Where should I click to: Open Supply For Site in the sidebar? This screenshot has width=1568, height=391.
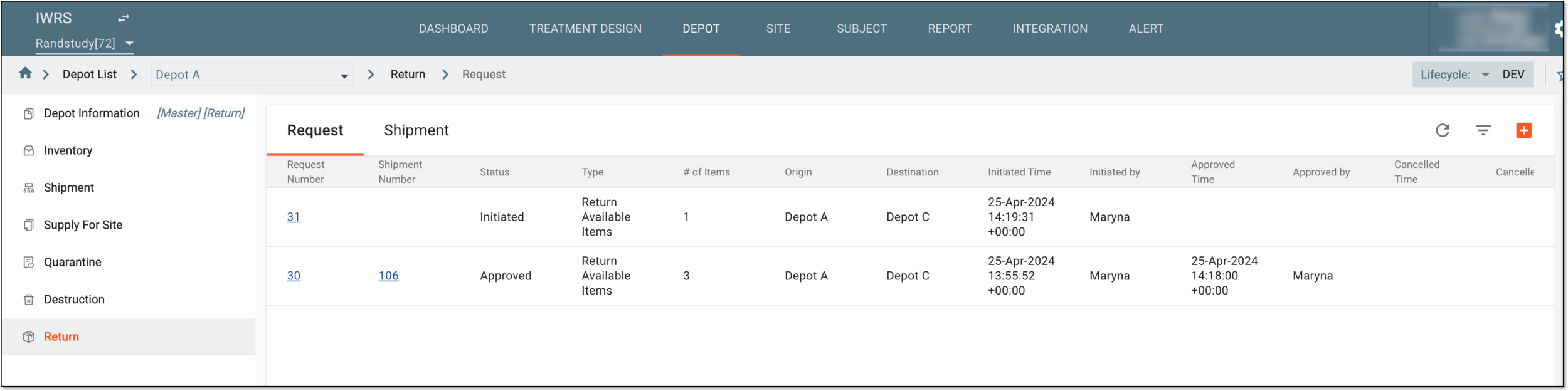(83, 224)
